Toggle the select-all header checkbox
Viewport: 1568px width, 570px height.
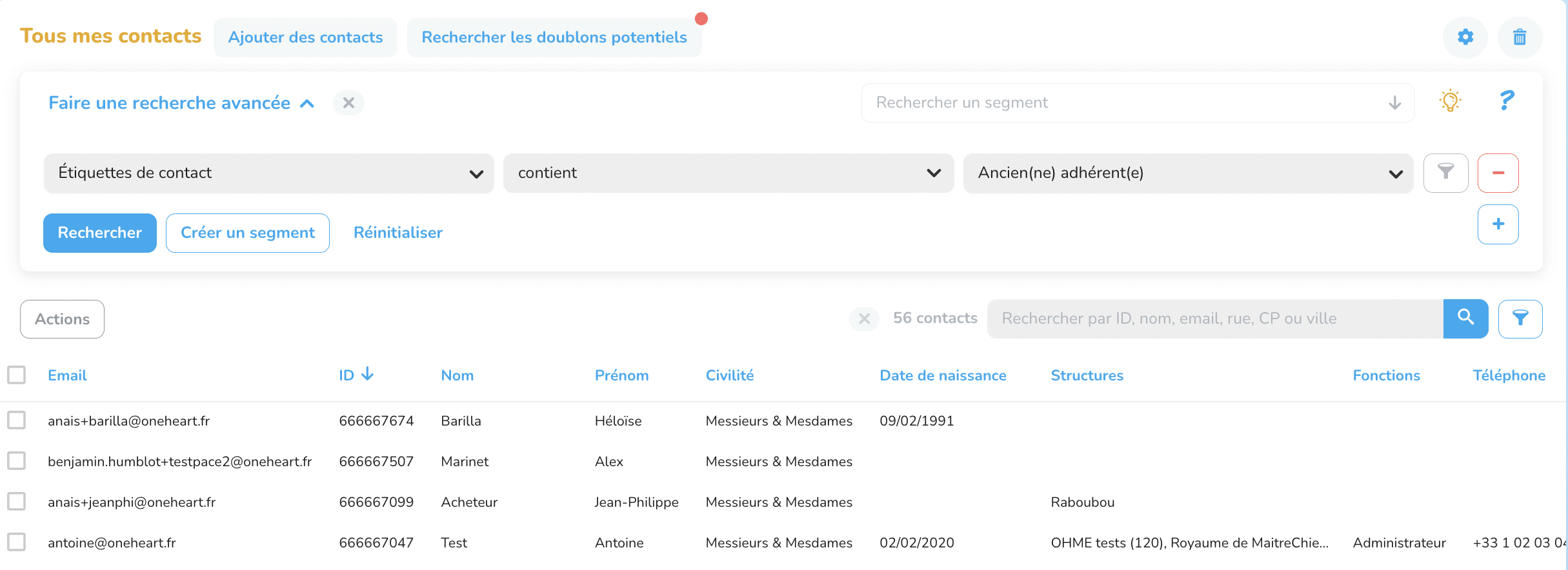[x=17, y=375]
